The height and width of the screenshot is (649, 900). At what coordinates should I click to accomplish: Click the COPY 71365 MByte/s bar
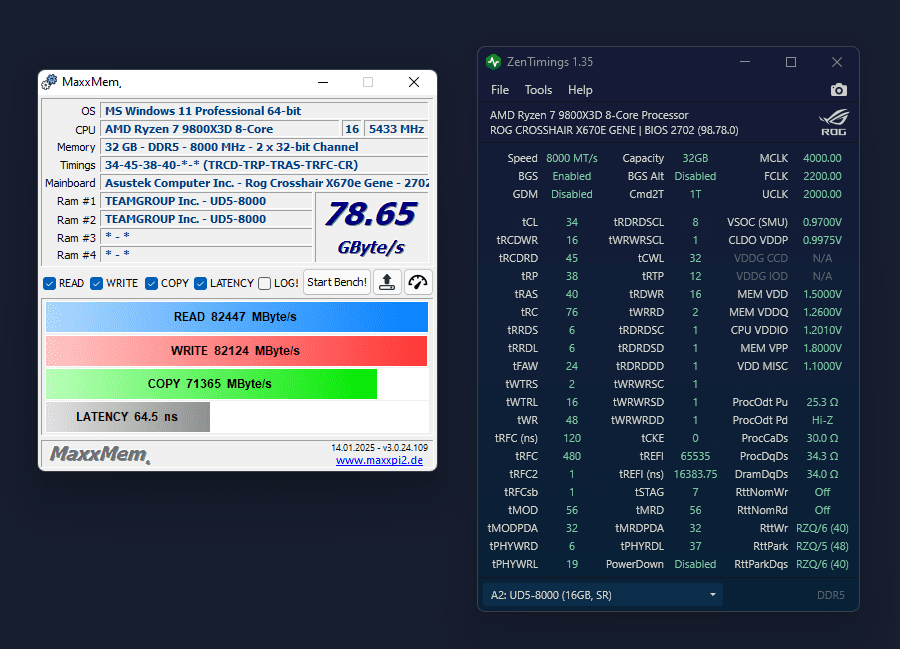coord(211,384)
